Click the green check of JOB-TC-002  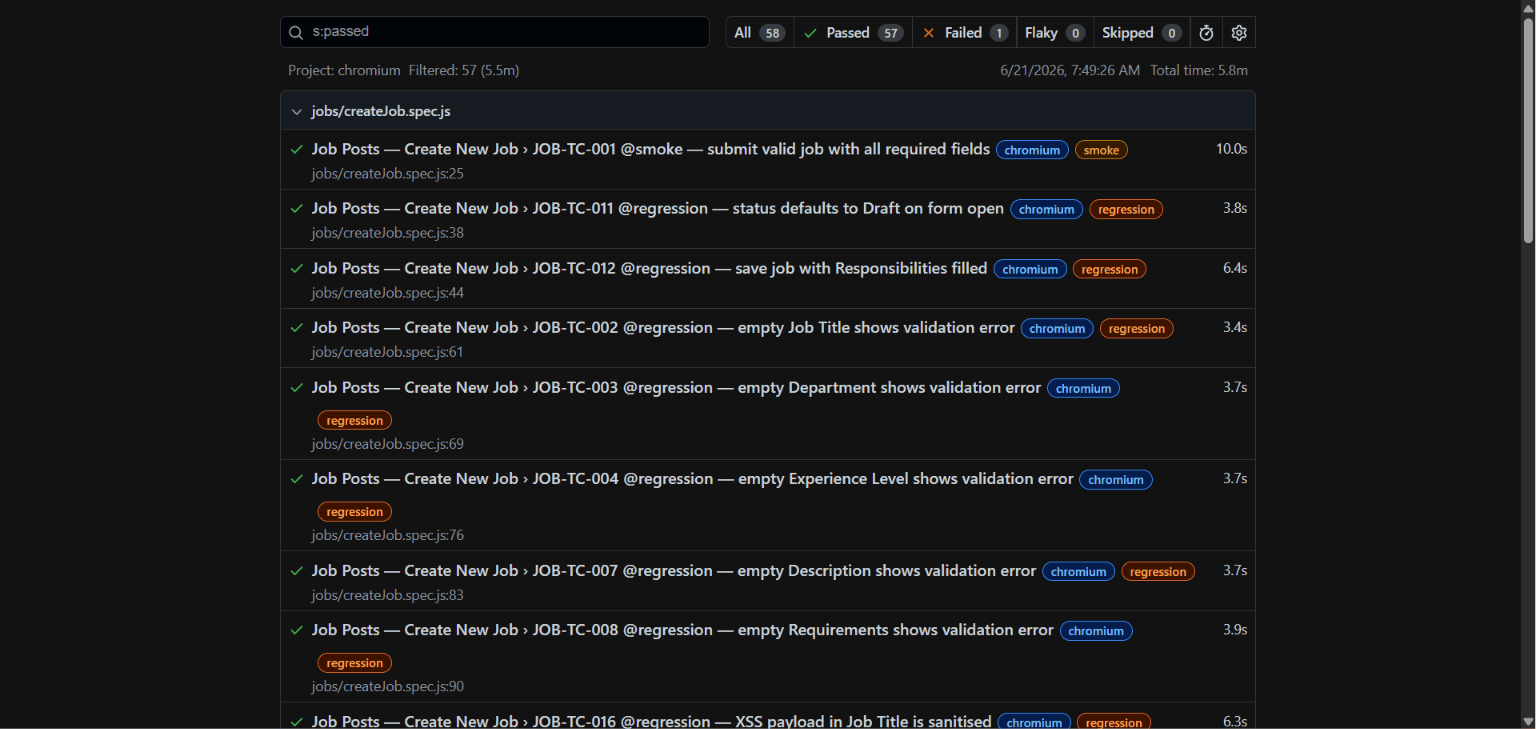click(x=297, y=328)
